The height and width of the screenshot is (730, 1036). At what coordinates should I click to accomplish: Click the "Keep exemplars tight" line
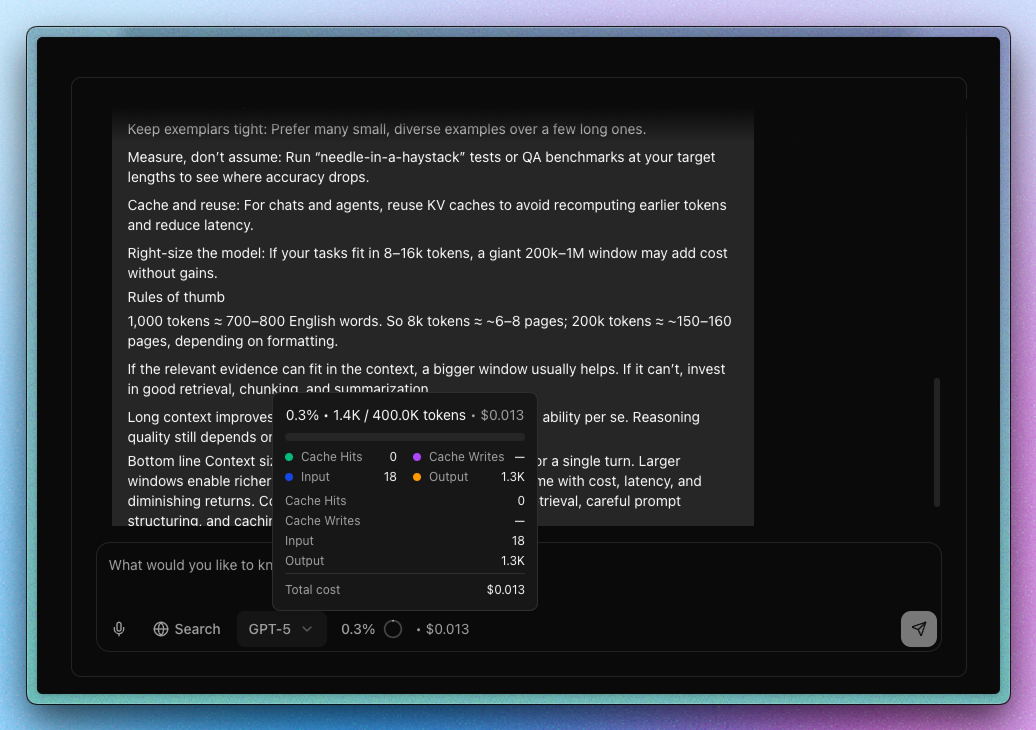(387, 129)
